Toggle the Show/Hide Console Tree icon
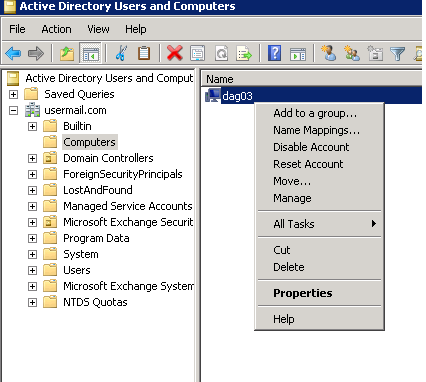Screen dimensions: 426x382 [x=90, y=53]
